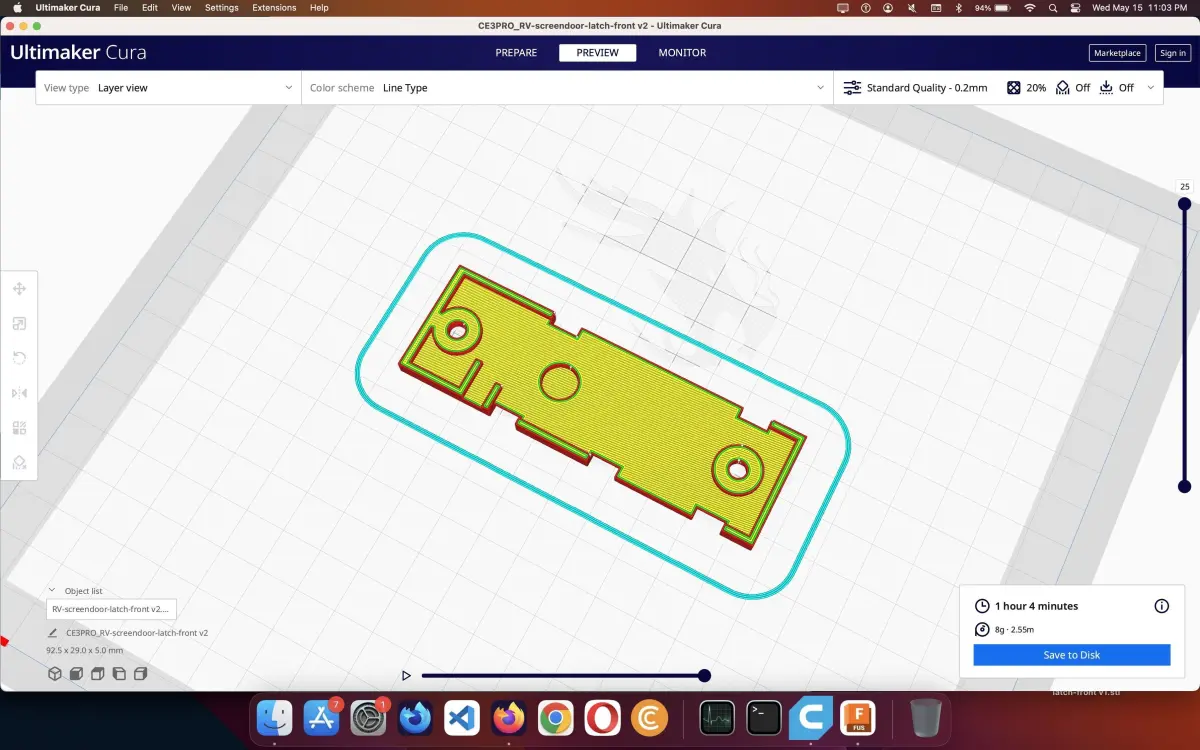
Task: Open Per Model Settings tool
Action: pos(19,428)
